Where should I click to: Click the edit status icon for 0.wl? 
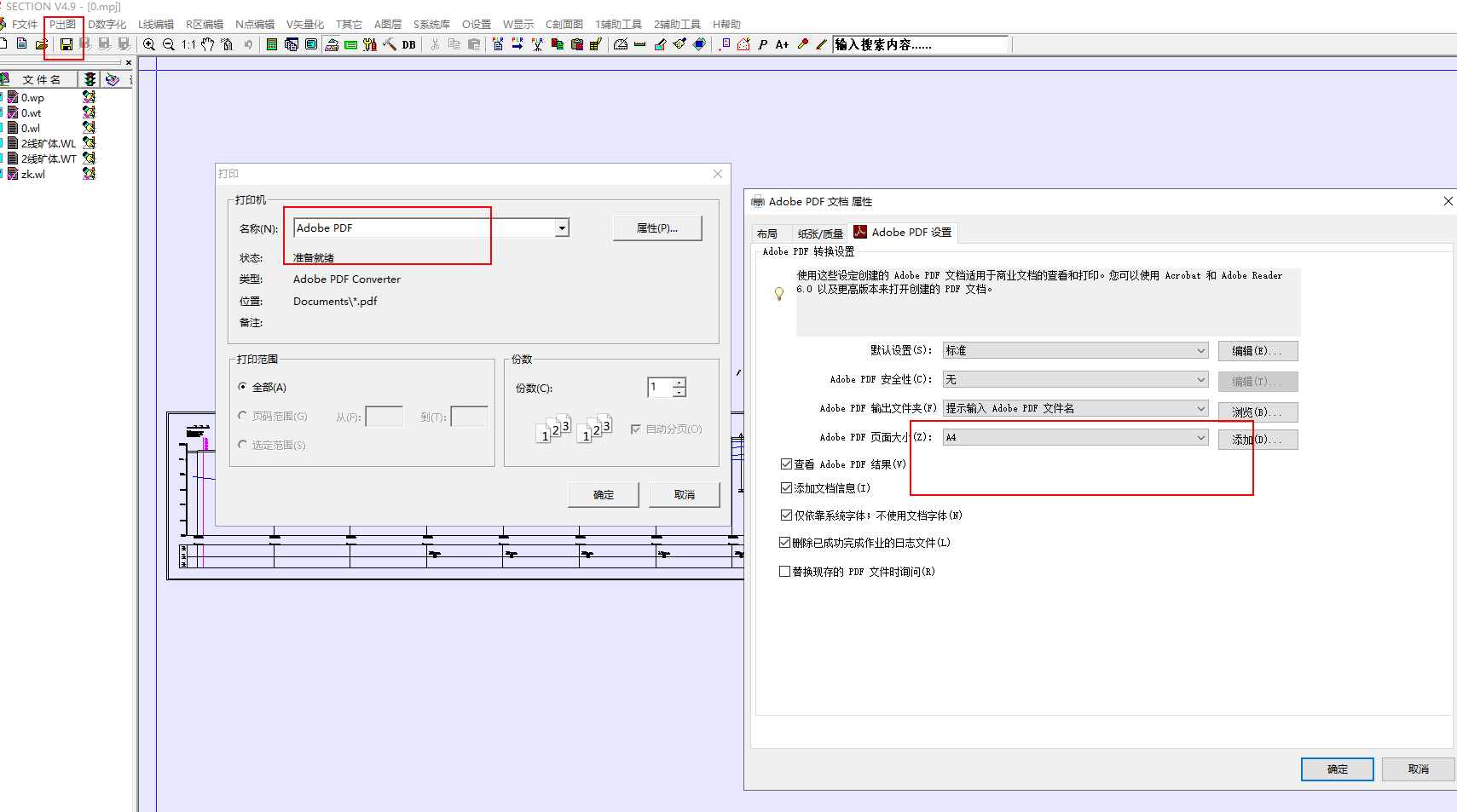click(89, 128)
